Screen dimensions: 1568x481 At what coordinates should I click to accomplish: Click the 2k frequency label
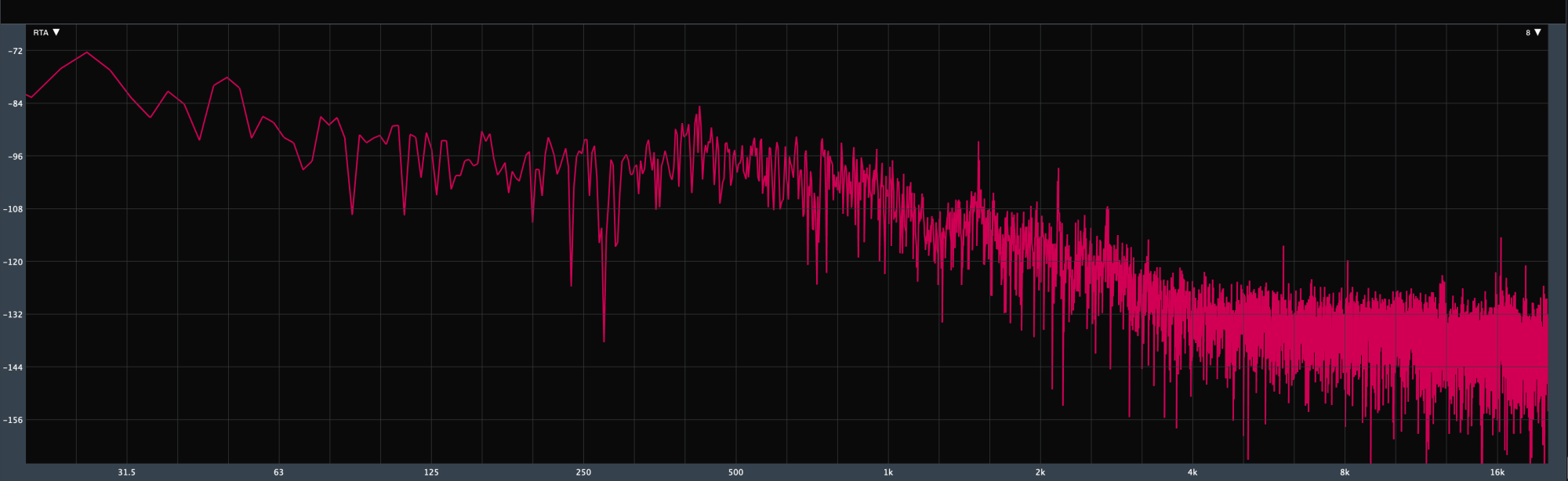[1040, 472]
